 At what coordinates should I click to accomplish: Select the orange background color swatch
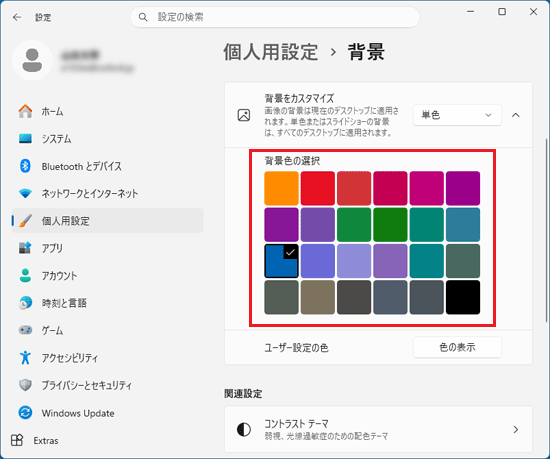pos(281,188)
